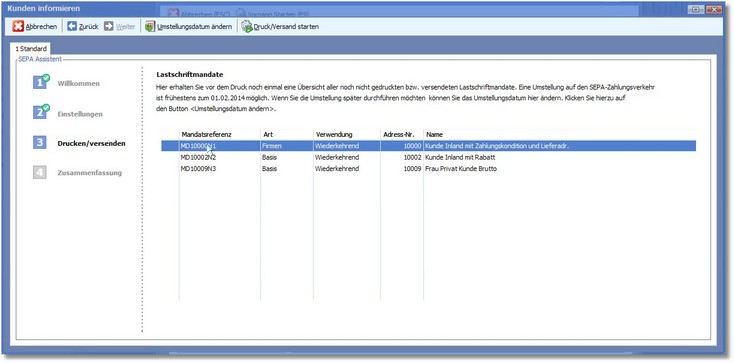The image size is (734, 363).
Task: Click the greyed Weiter forward arrow icon
Action: 109,26
